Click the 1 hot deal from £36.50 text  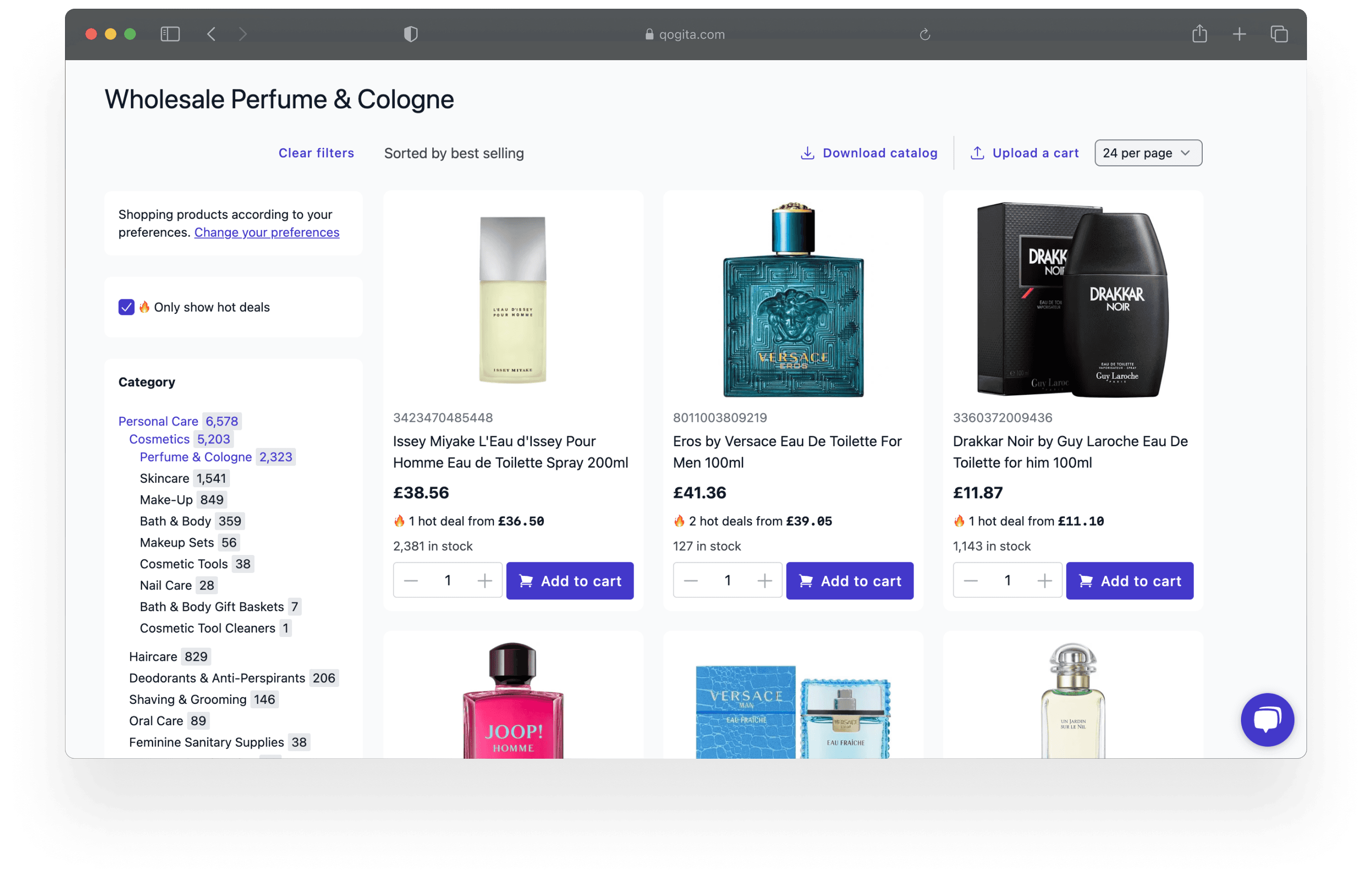click(469, 521)
